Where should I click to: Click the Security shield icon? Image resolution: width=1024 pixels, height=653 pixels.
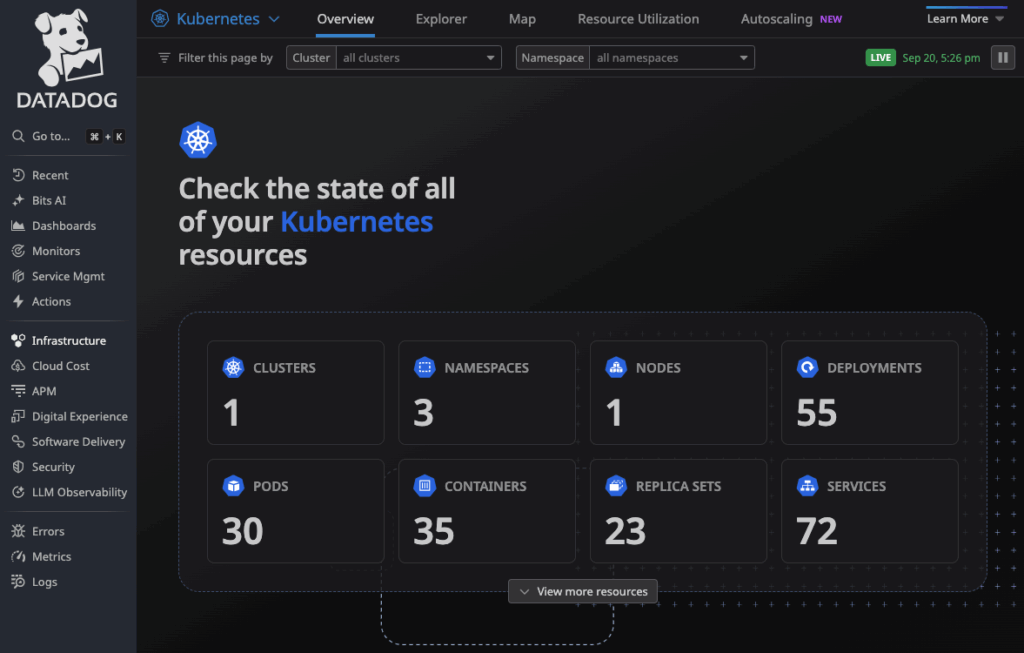(x=18, y=467)
